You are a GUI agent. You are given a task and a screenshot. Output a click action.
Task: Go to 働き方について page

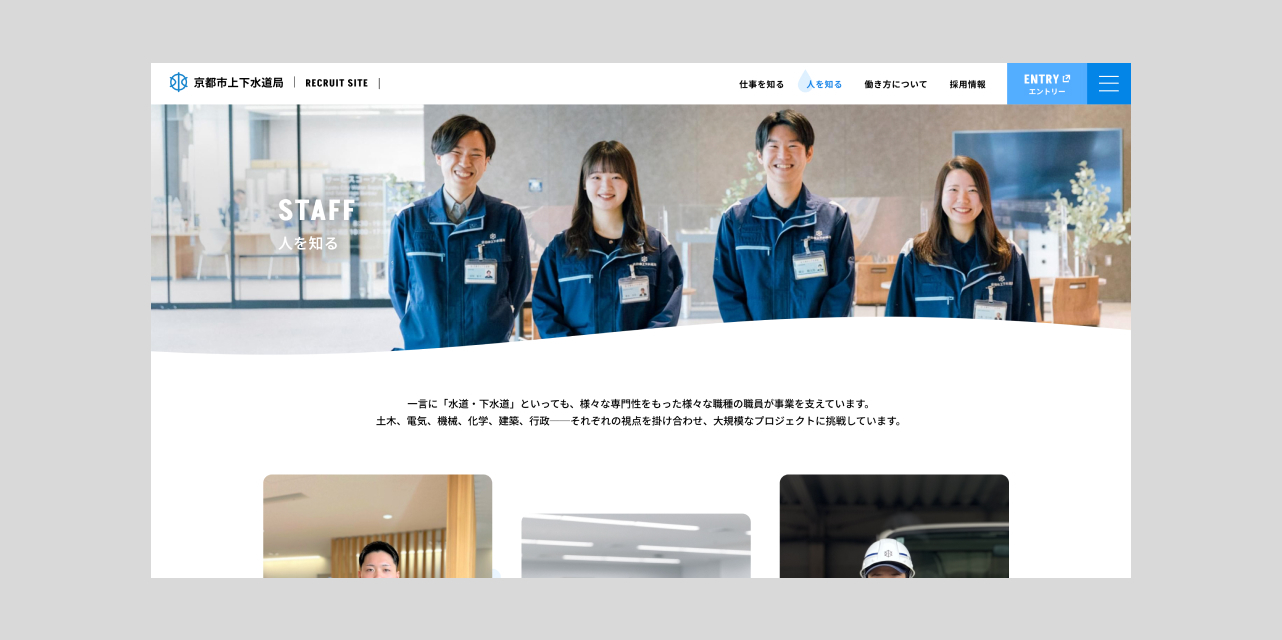(895, 85)
